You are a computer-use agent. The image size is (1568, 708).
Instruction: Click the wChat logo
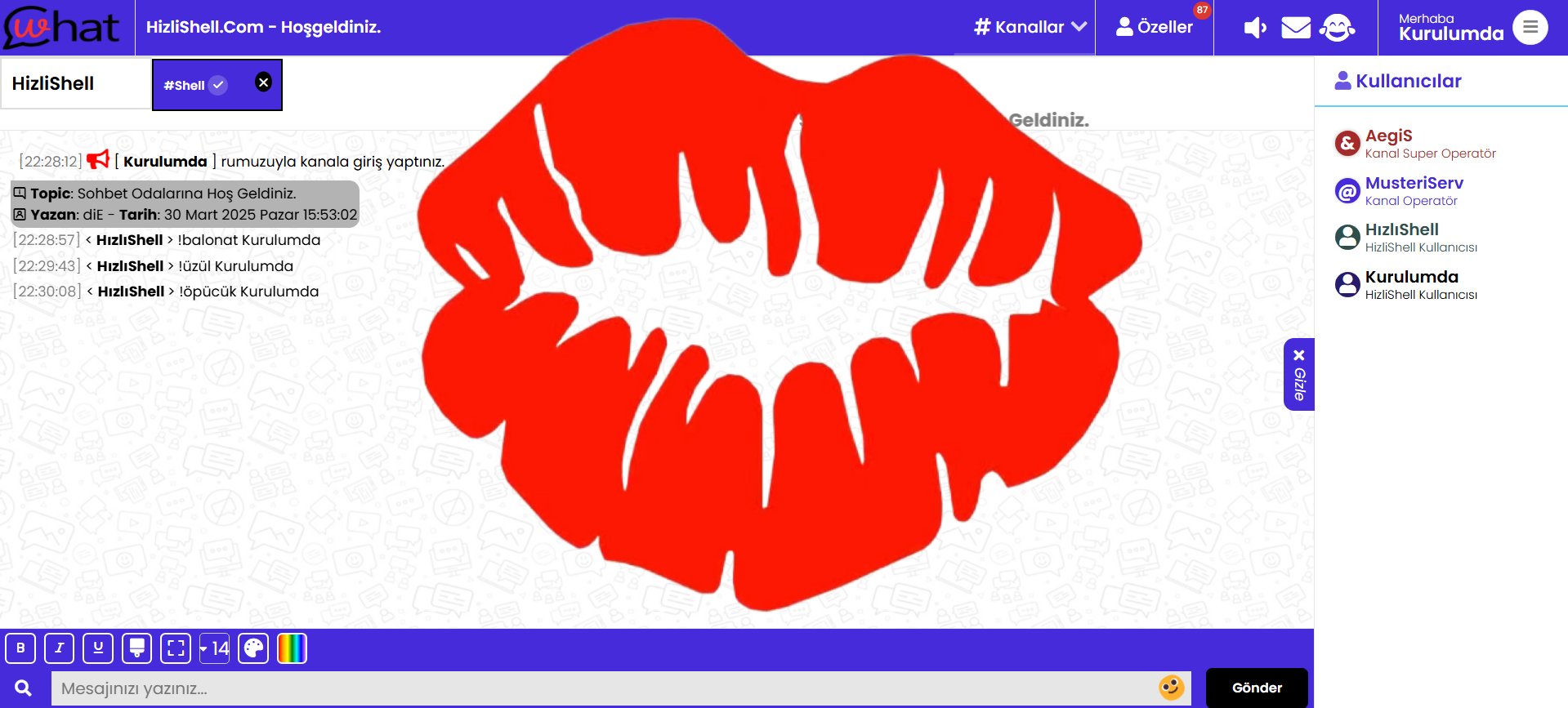[62, 27]
